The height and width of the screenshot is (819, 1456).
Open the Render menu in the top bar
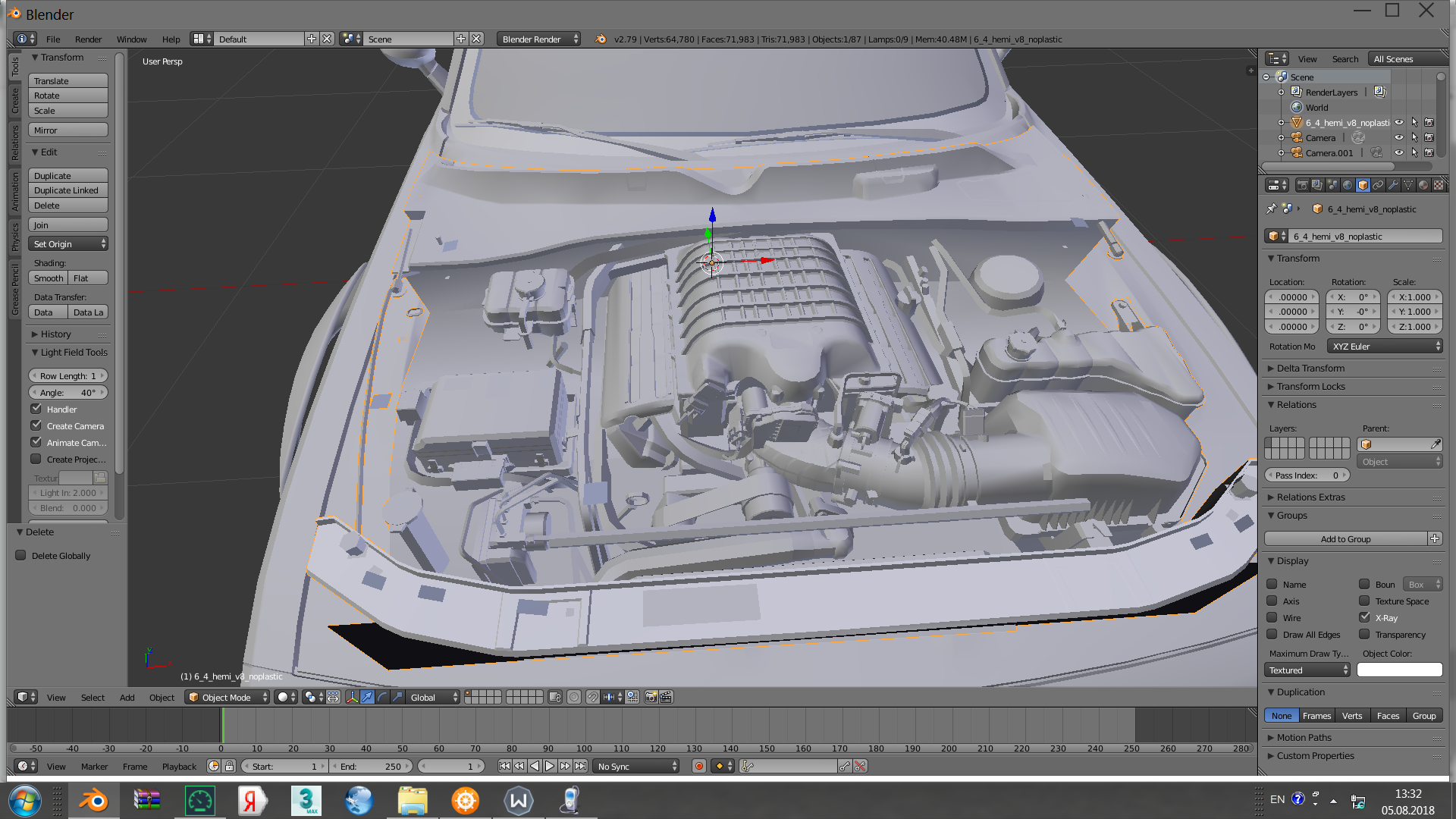(x=88, y=39)
